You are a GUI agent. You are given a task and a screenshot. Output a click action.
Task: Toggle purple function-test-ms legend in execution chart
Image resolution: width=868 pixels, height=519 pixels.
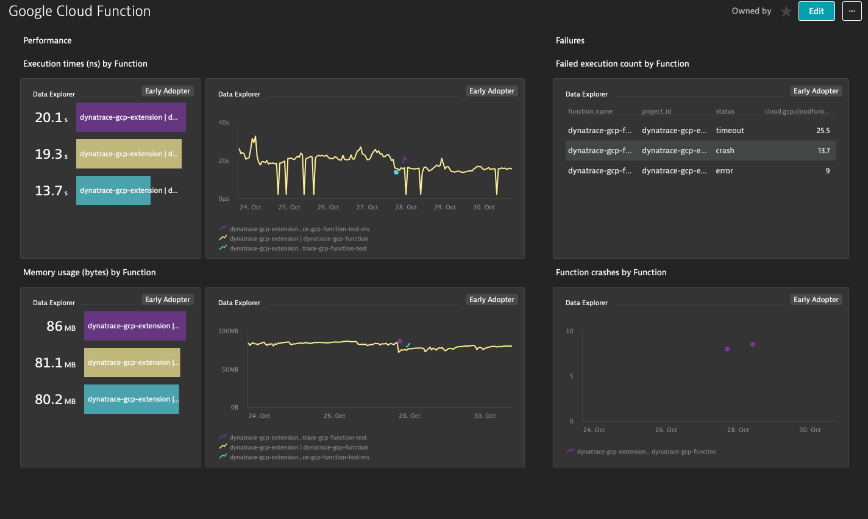tap(294, 229)
